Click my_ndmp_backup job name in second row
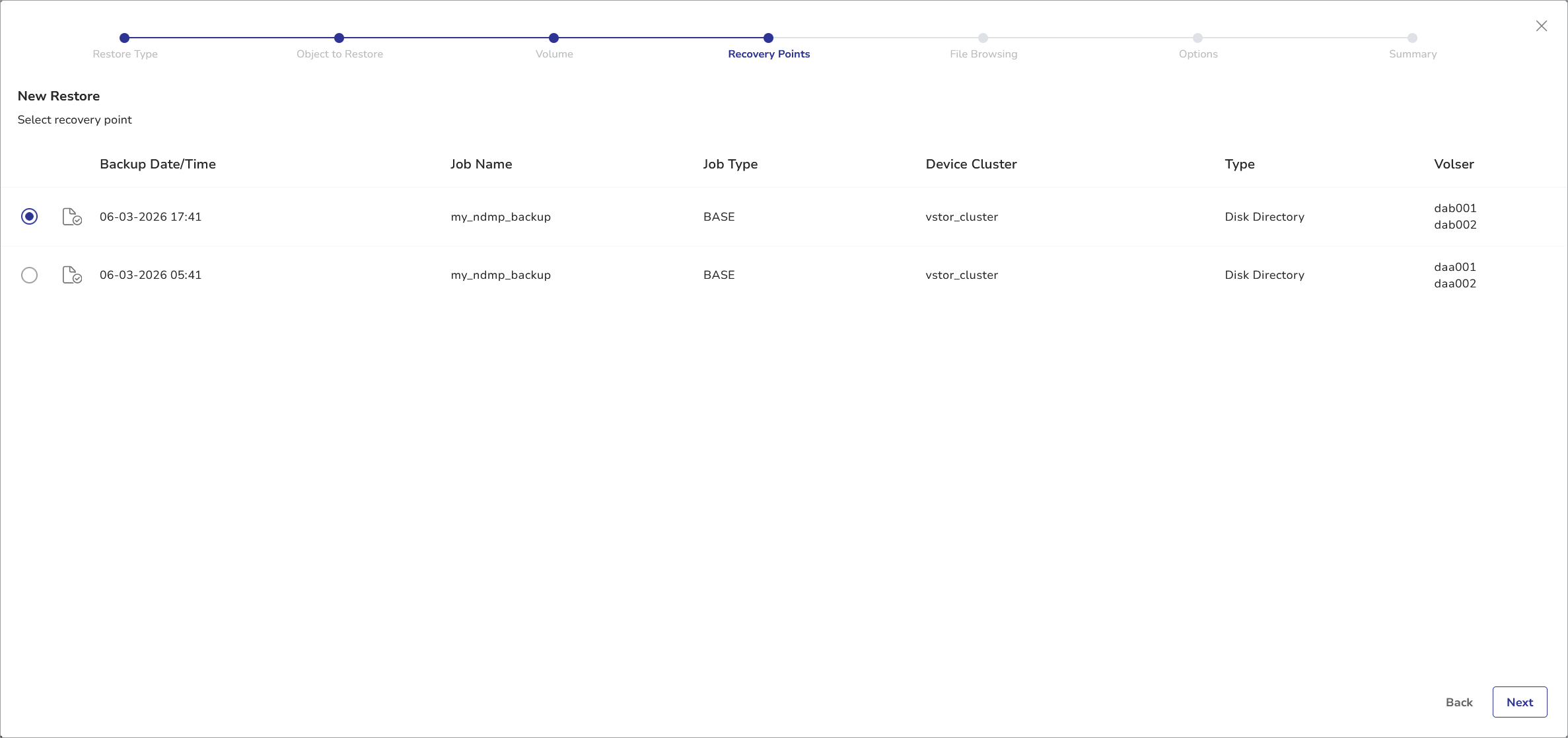Image resolution: width=1568 pixels, height=738 pixels. pos(500,275)
